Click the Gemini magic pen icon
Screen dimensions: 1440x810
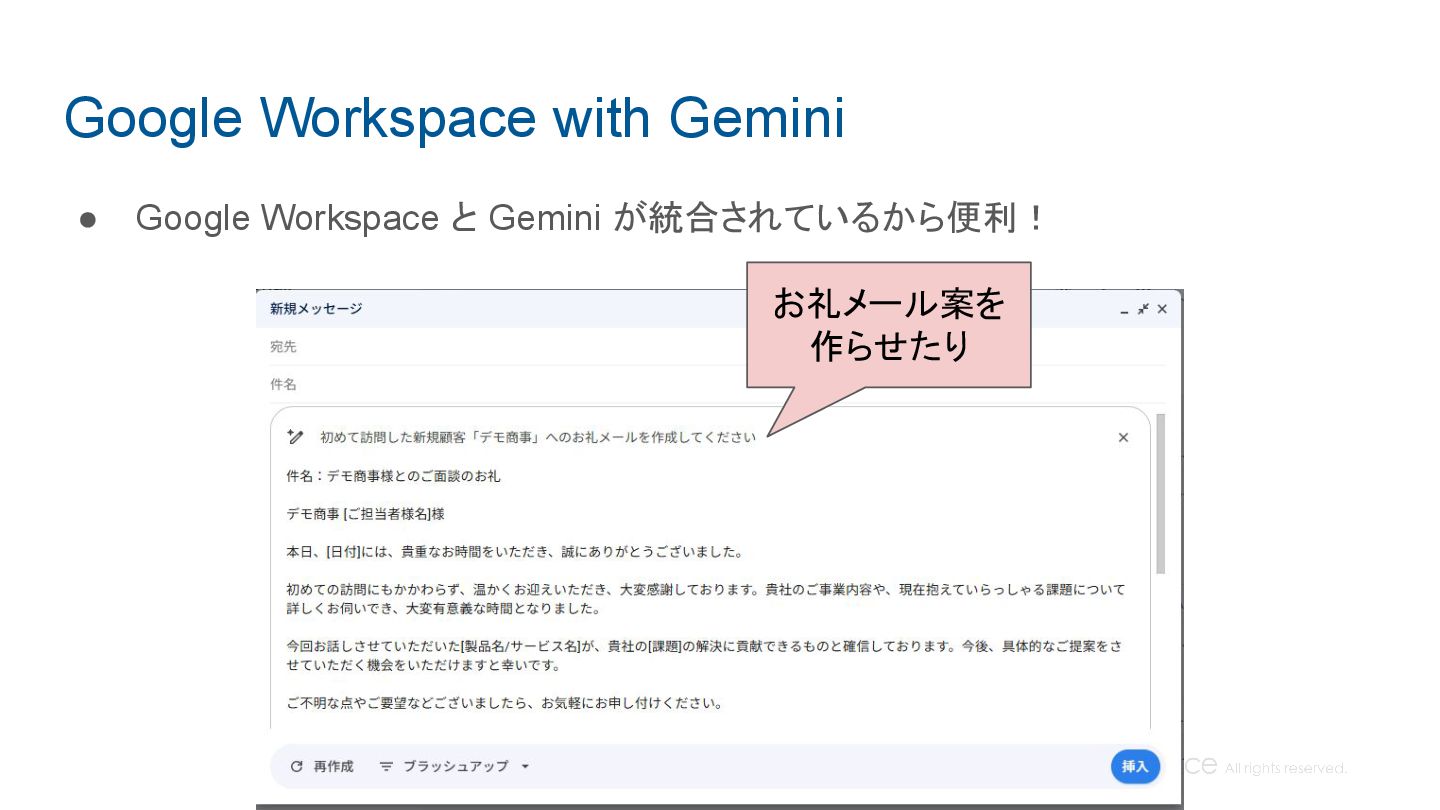pyautogui.click(x=295, y=437)
